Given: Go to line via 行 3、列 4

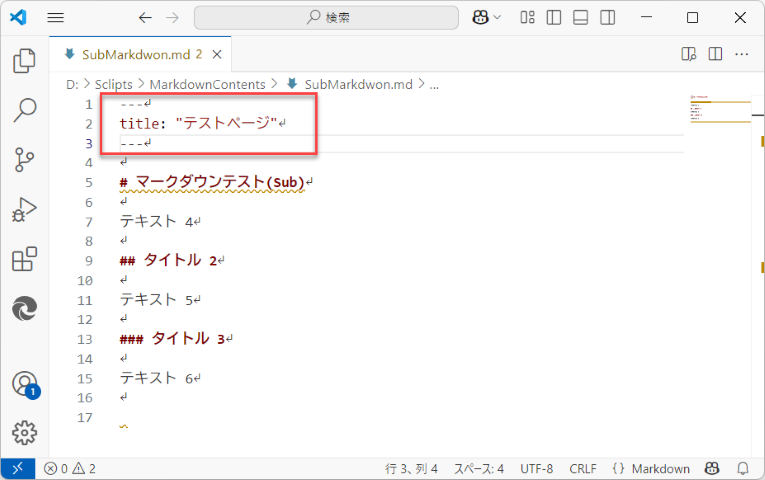Looking at the screenshot, I should [x=411, y=469].
